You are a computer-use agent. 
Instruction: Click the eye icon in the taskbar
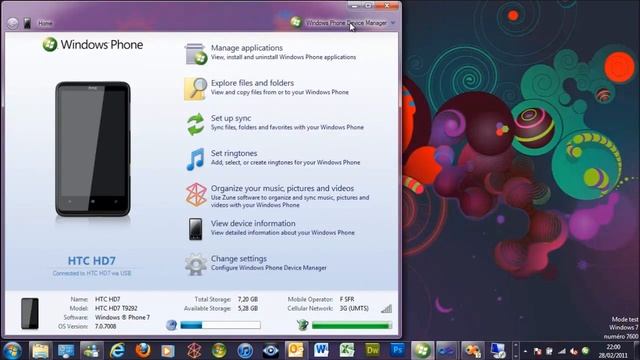(x=270, y=351)
